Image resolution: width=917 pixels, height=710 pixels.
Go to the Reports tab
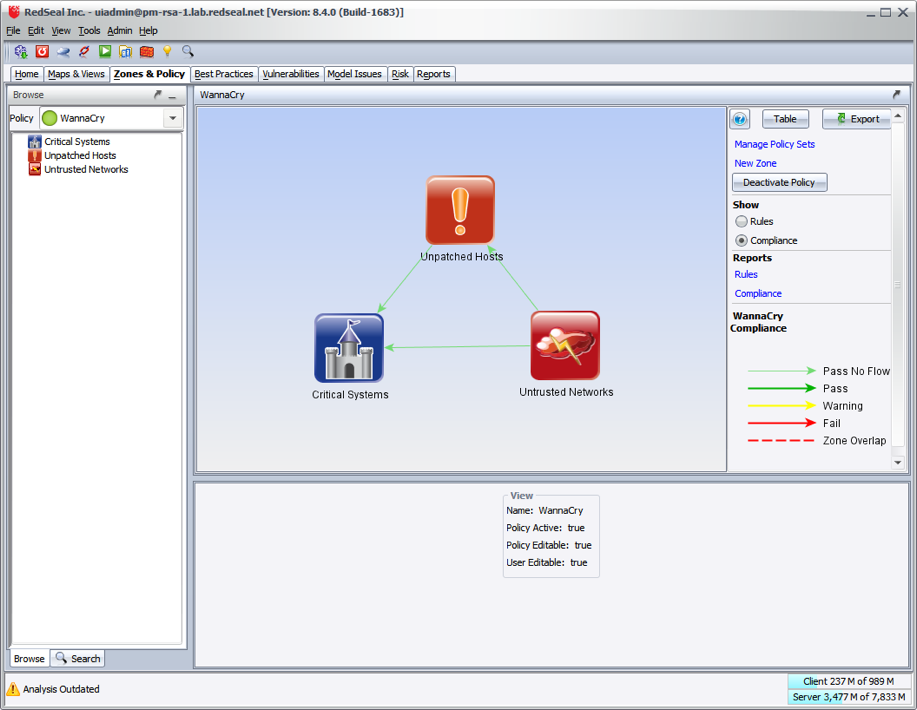[433, 74]
